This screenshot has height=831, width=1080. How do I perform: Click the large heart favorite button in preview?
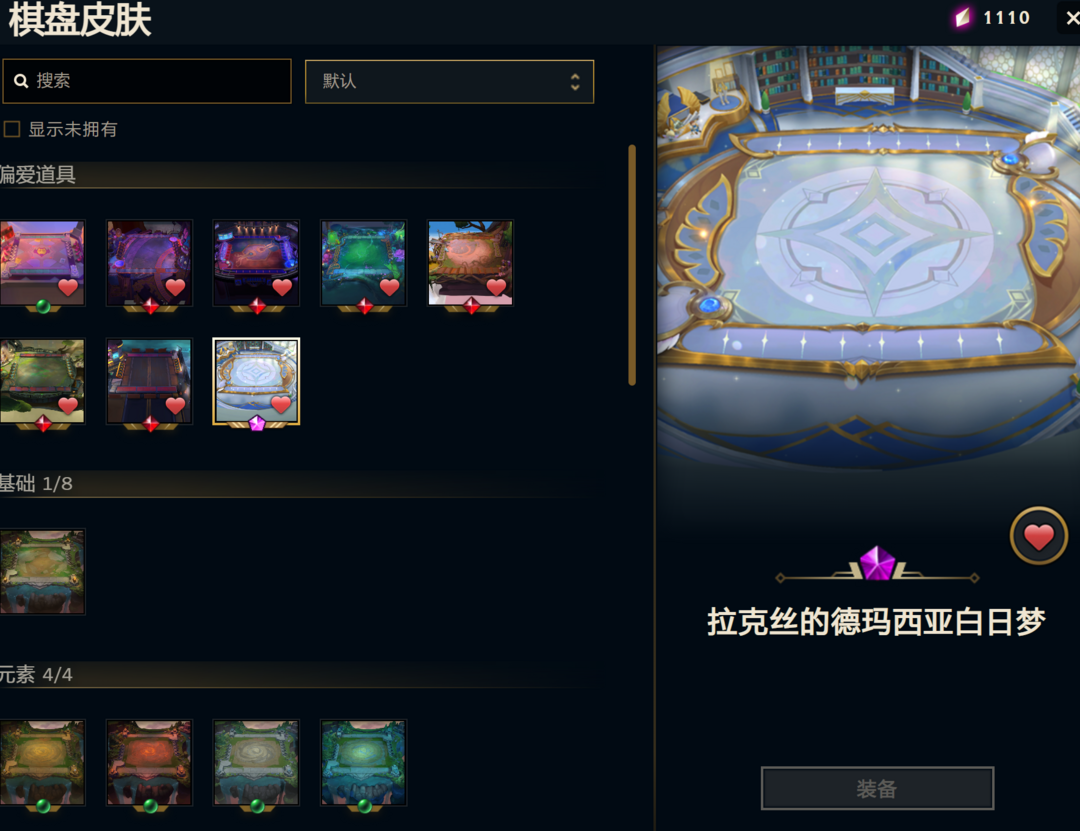point(1039,536)
